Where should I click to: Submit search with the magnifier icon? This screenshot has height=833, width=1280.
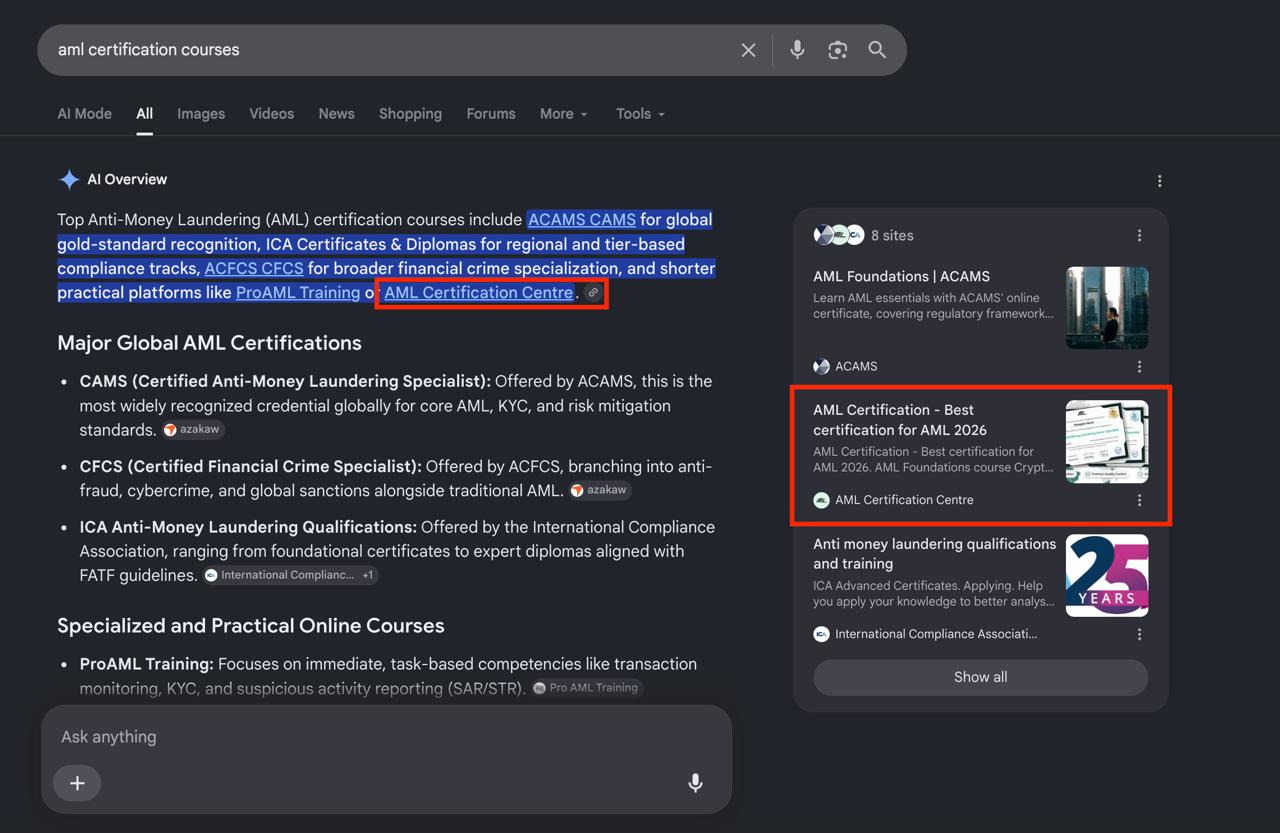click(877, 50)
